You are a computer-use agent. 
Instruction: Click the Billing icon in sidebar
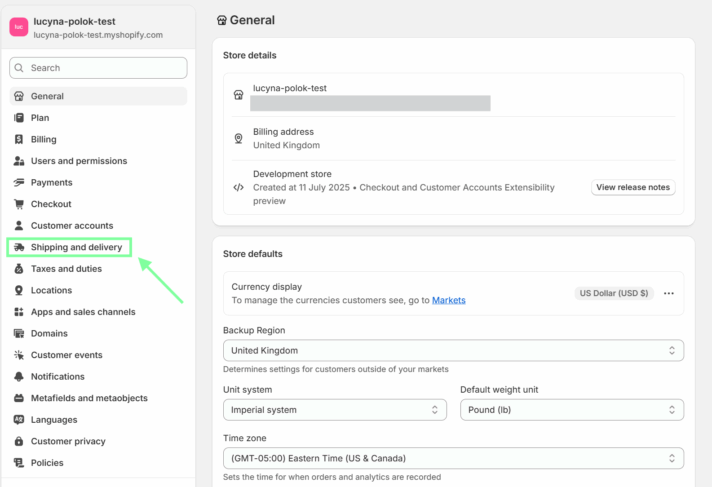point(19,140)
